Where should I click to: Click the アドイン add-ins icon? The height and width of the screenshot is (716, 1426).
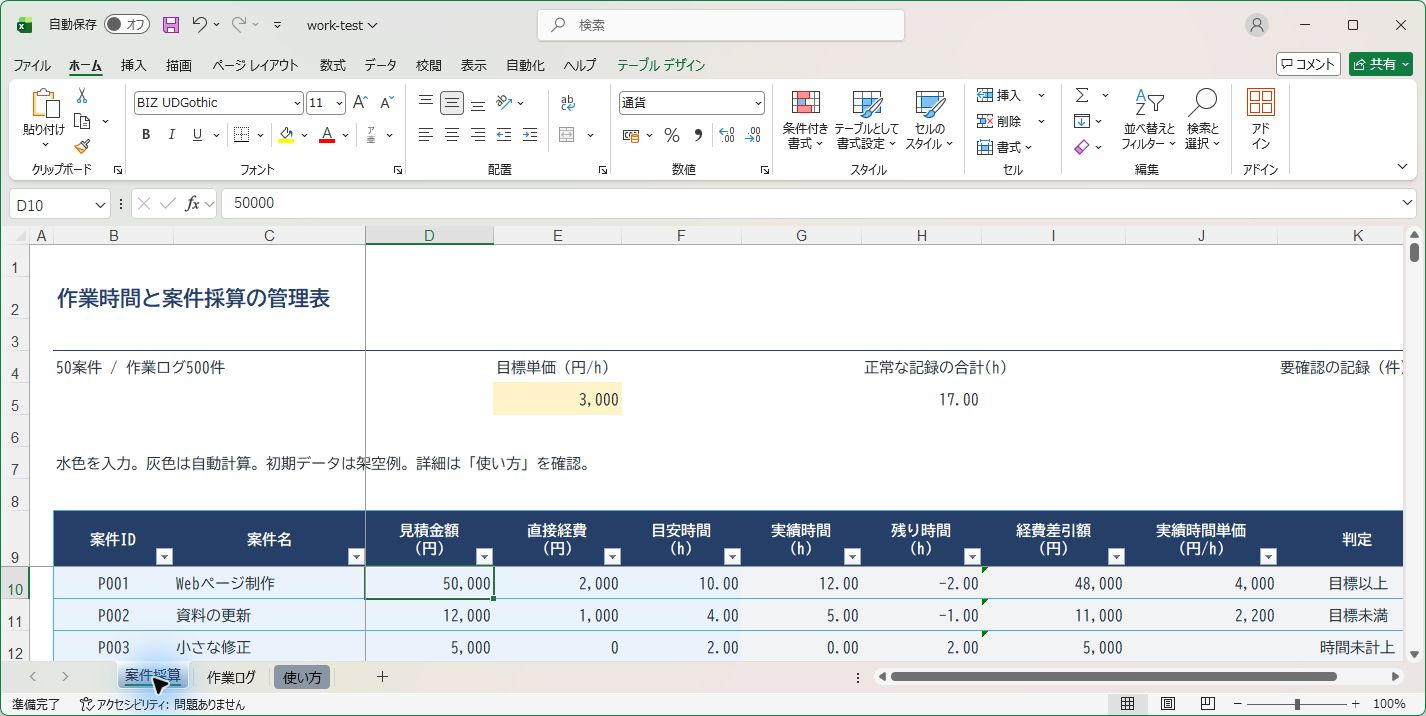[1261, 120]
